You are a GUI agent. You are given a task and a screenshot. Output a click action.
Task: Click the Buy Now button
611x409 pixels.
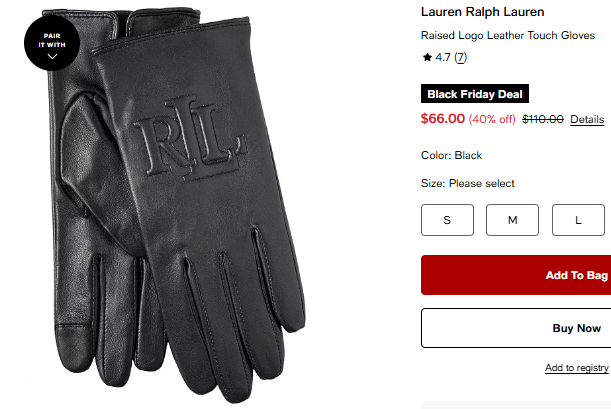516,328
